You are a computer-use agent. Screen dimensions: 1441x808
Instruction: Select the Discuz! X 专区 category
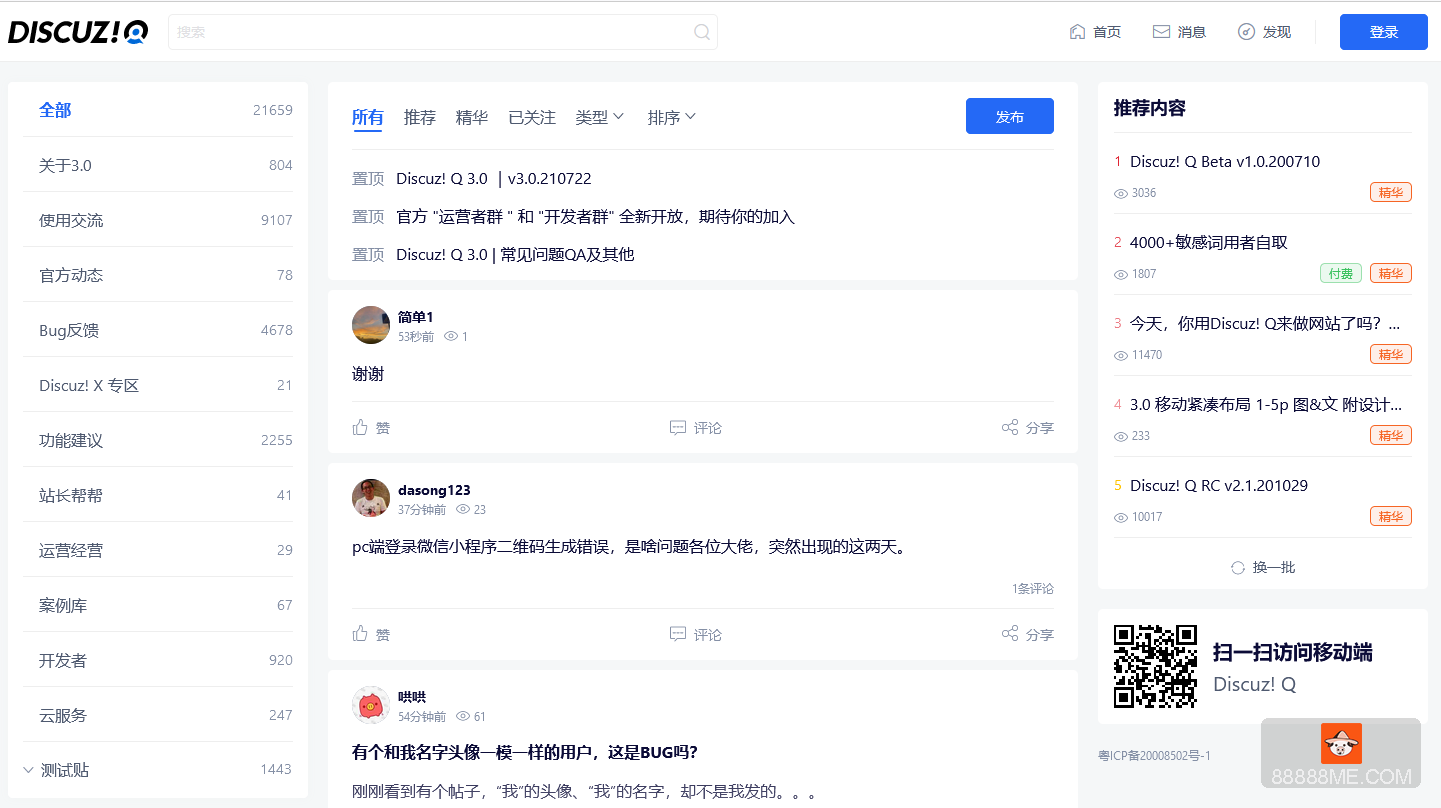point(158,385)
